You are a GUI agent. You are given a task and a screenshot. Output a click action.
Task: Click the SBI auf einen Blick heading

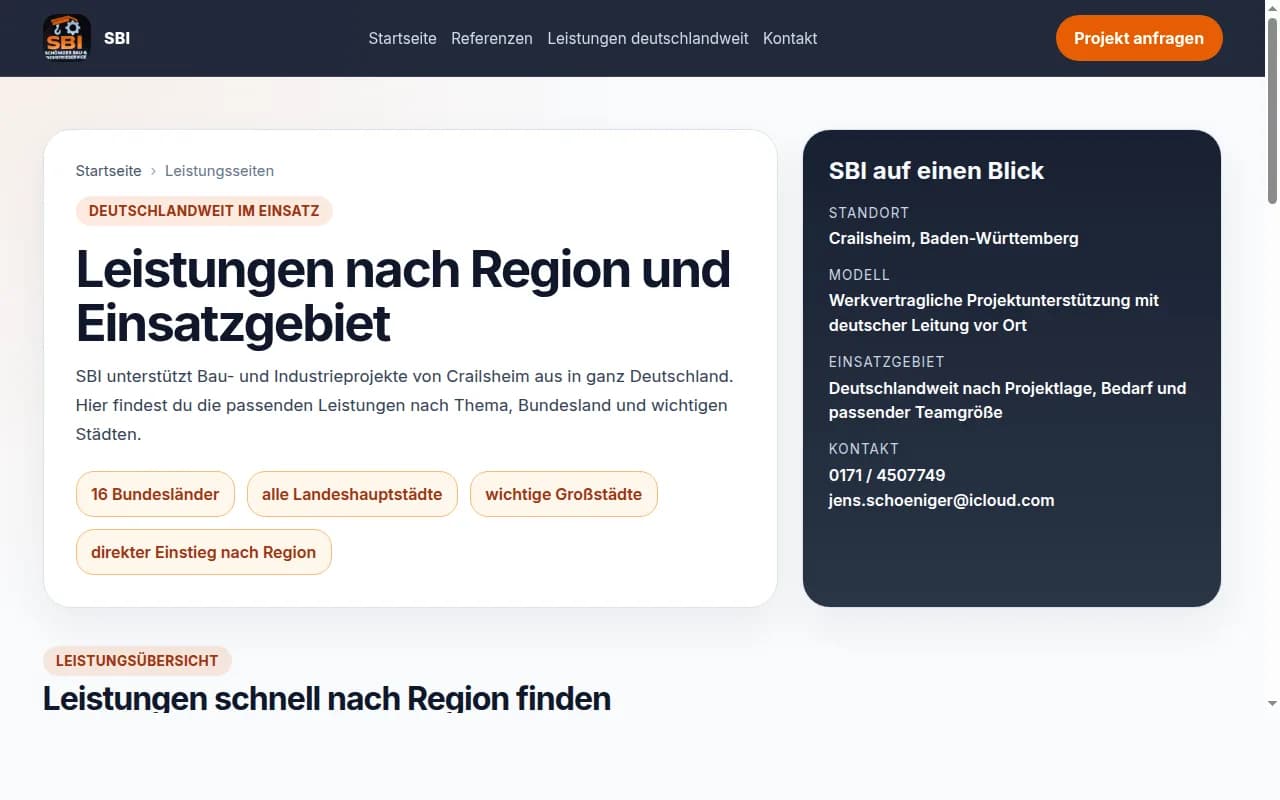click(x=936, y=171)
